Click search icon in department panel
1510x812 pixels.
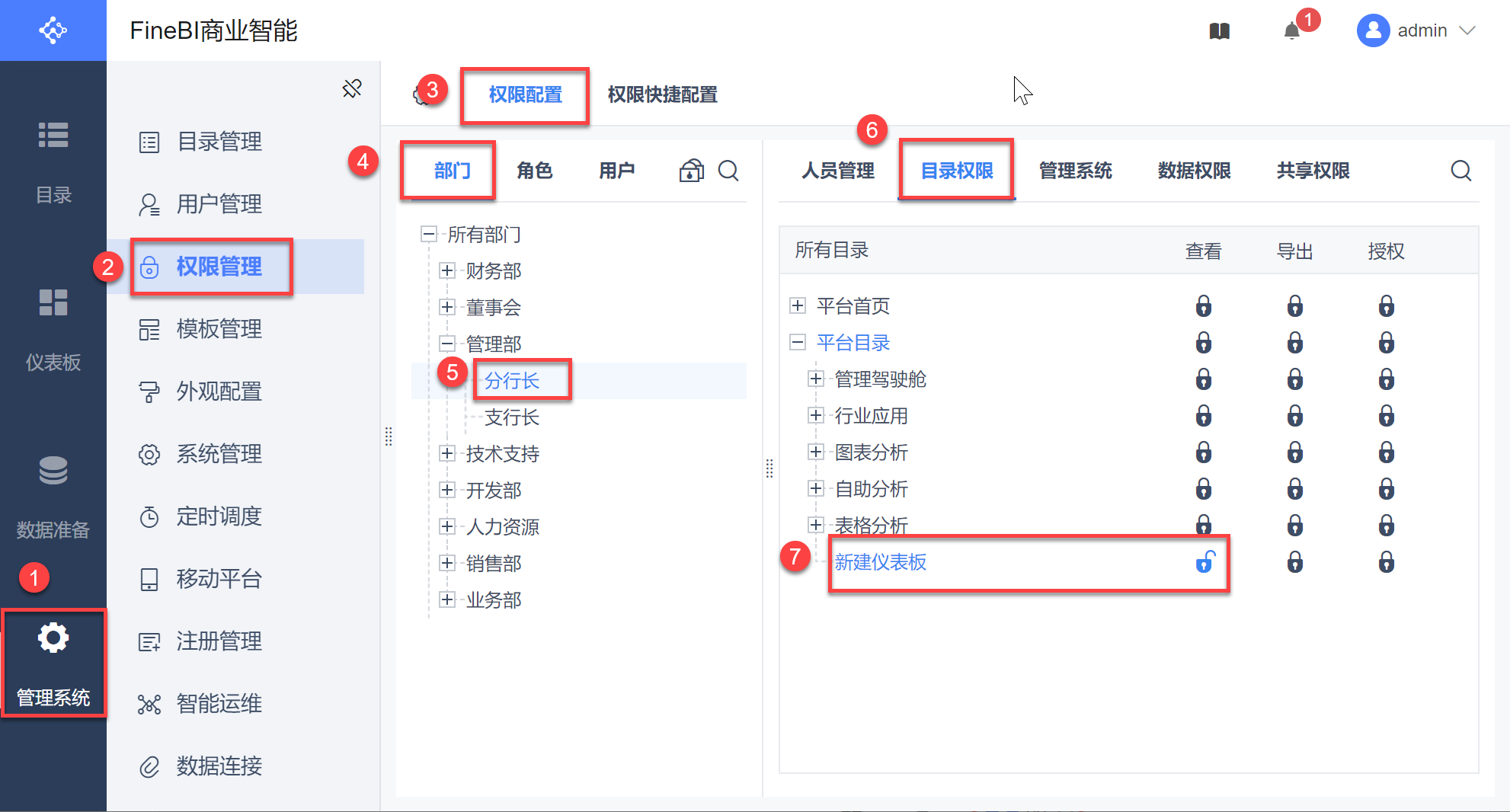(x=728, y=171)
